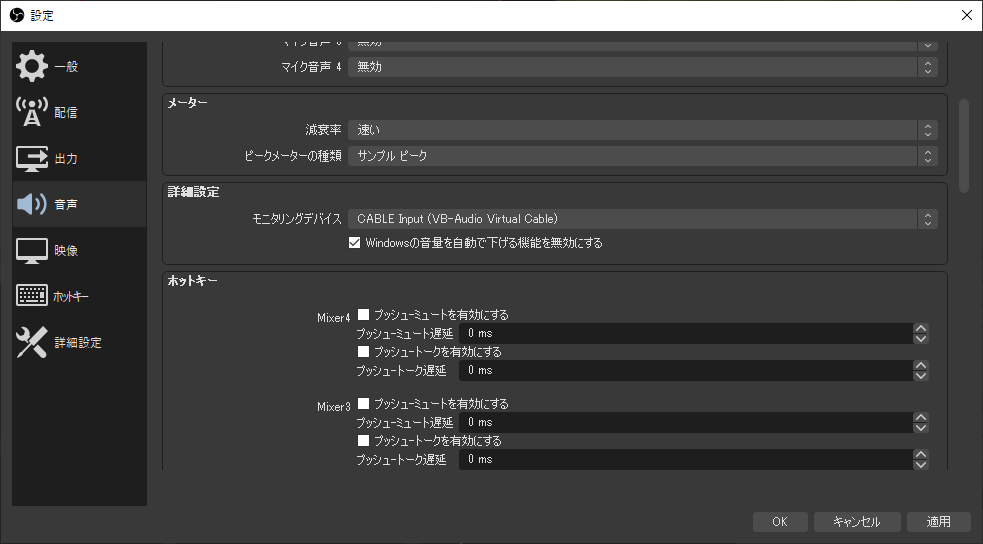983x544 pixels.
Task: Increase Mixer3 プッシュ-ミュート遅延 with up arrow
Action: 920,417
